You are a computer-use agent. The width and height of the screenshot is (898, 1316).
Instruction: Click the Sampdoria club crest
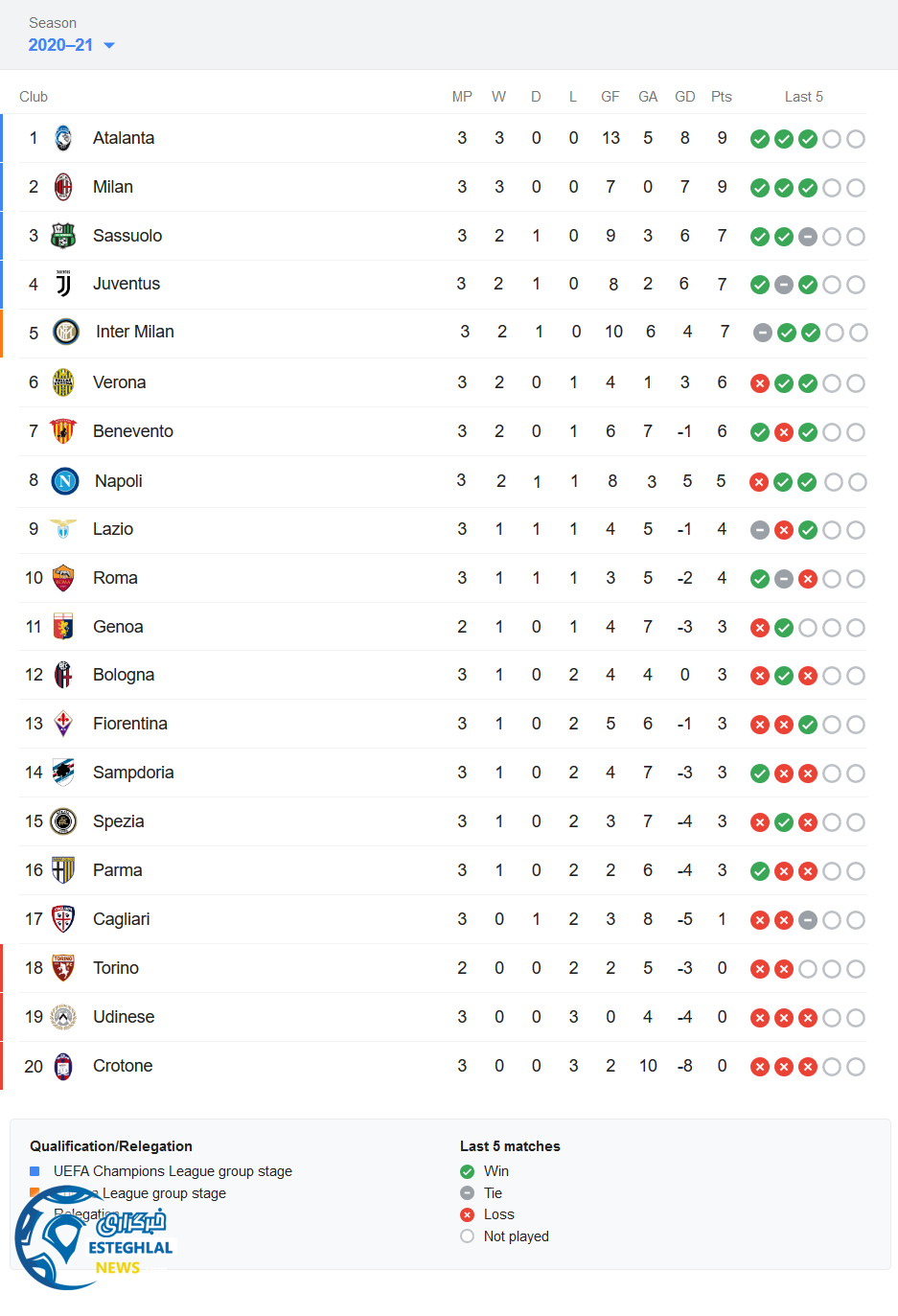[63, 773]
